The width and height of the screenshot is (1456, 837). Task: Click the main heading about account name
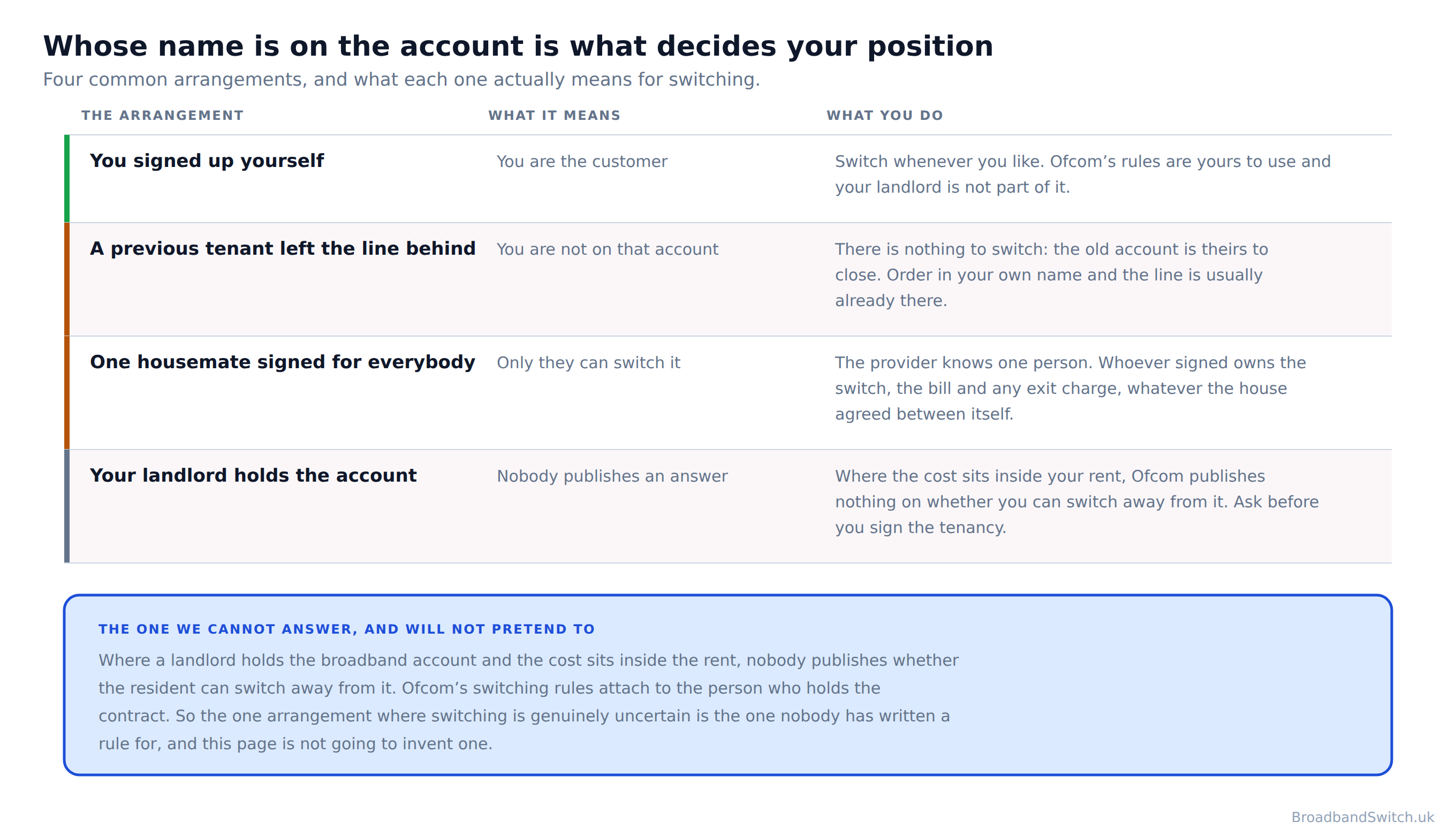[518, 47]
